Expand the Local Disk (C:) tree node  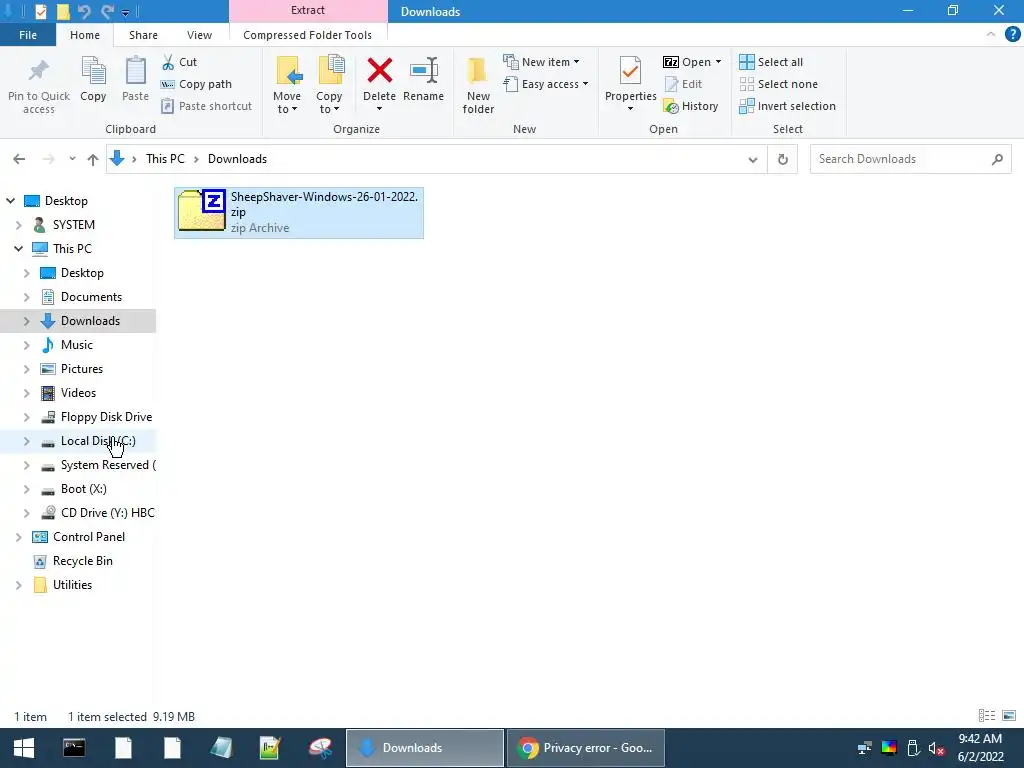pos(27,441)
